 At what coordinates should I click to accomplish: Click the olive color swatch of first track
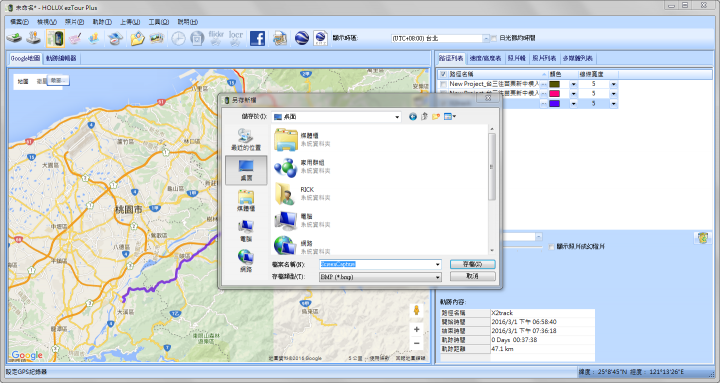pyautogui.click(x=555, y=84)
